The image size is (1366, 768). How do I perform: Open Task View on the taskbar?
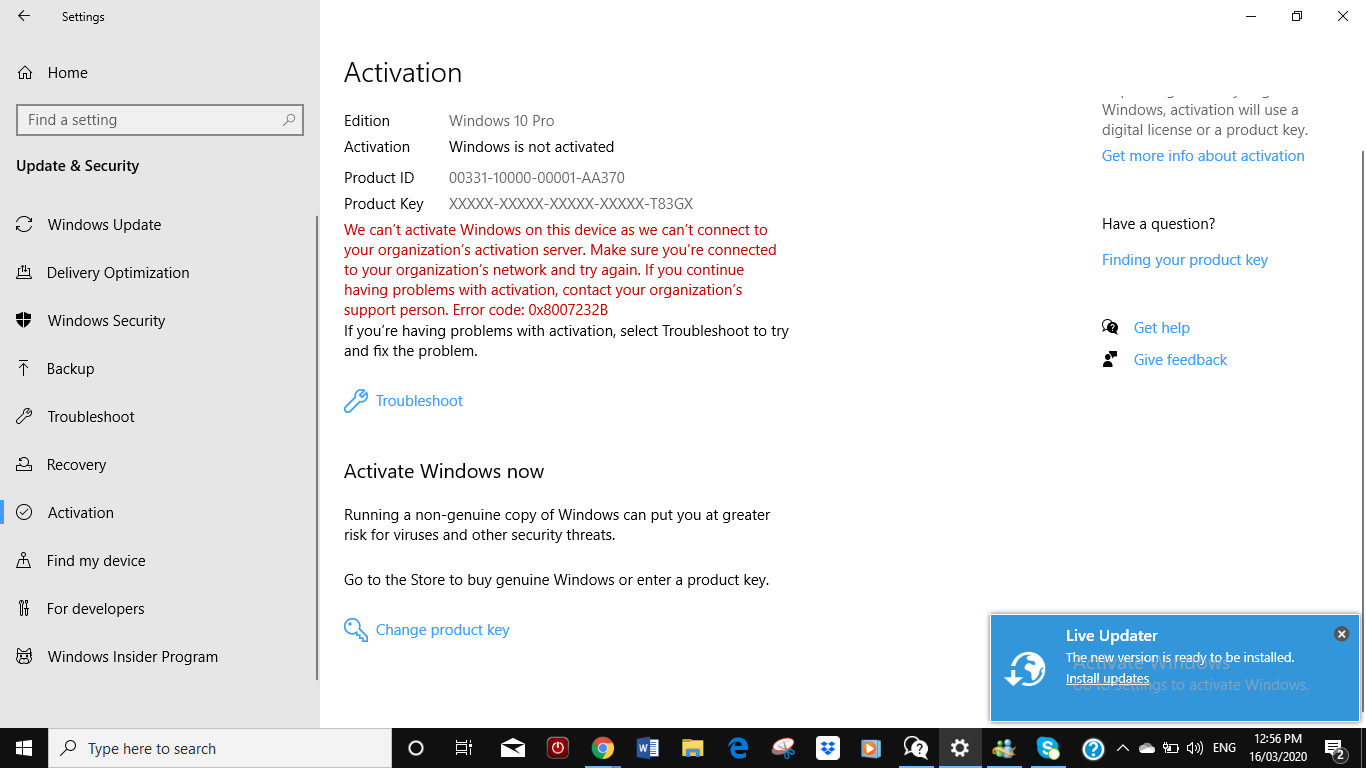(464, 748)
